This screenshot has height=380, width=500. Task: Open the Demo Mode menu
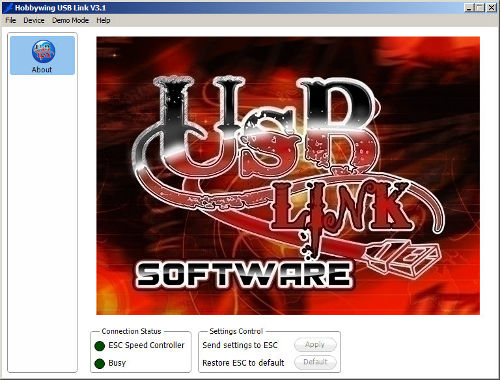[70, 20]
